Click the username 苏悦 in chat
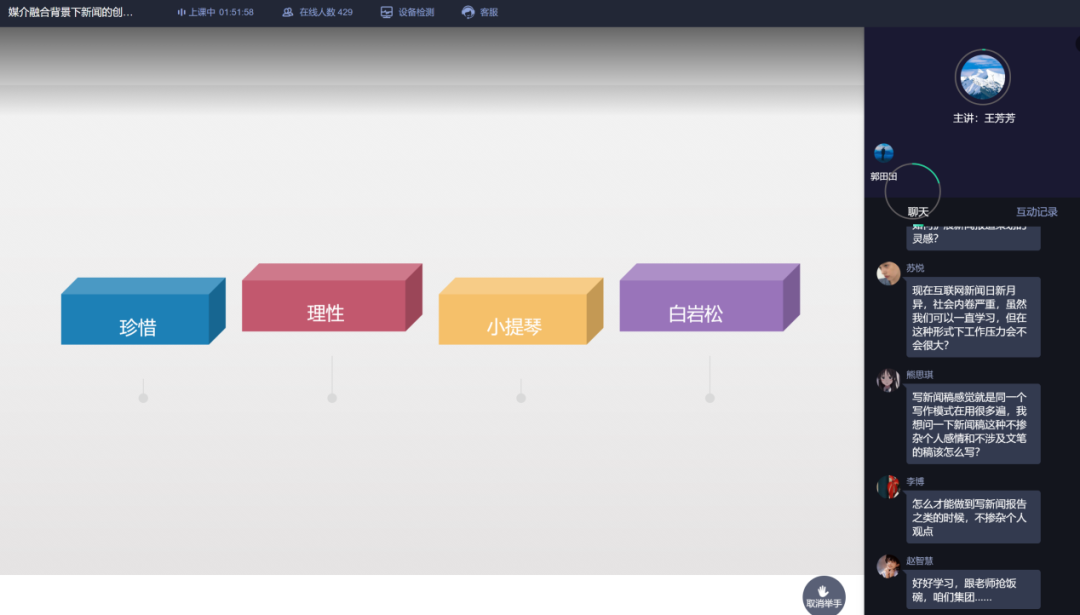Viewport: 1080px width, 615px height. (915, 268)
